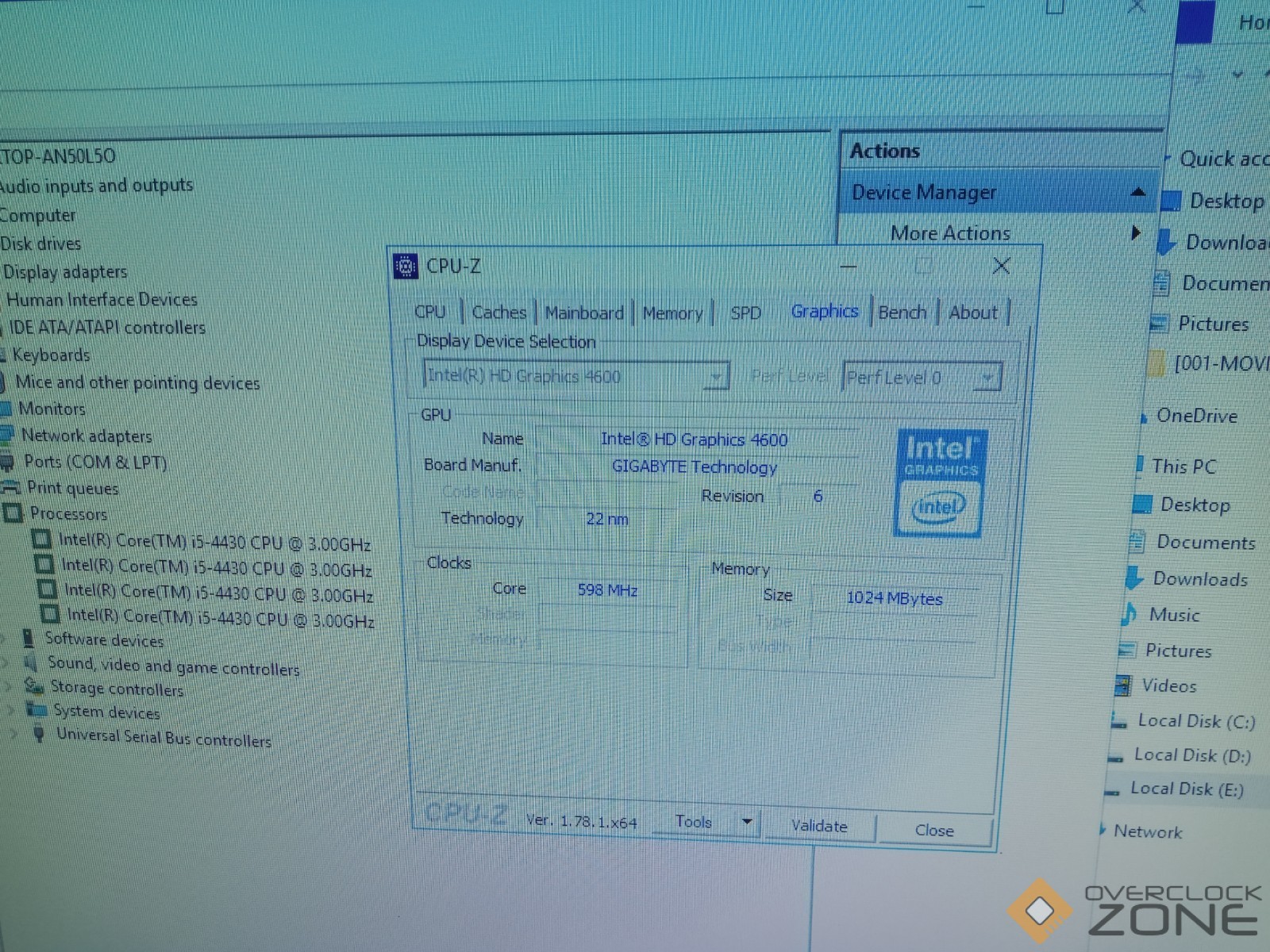The width and height of the screenshot is (1270, 952).
Task: Open the Tools dropdown arrow in CPU-Z
Action: click(746, 823)
